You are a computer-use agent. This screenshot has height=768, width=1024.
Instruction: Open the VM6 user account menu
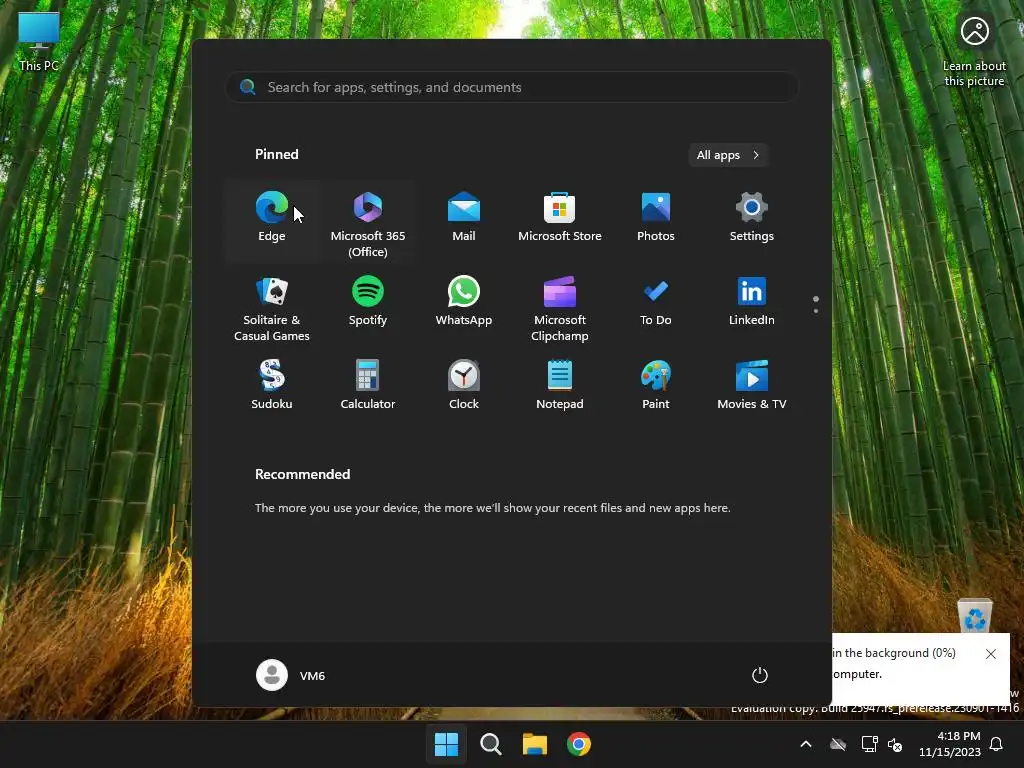[291, 675]
